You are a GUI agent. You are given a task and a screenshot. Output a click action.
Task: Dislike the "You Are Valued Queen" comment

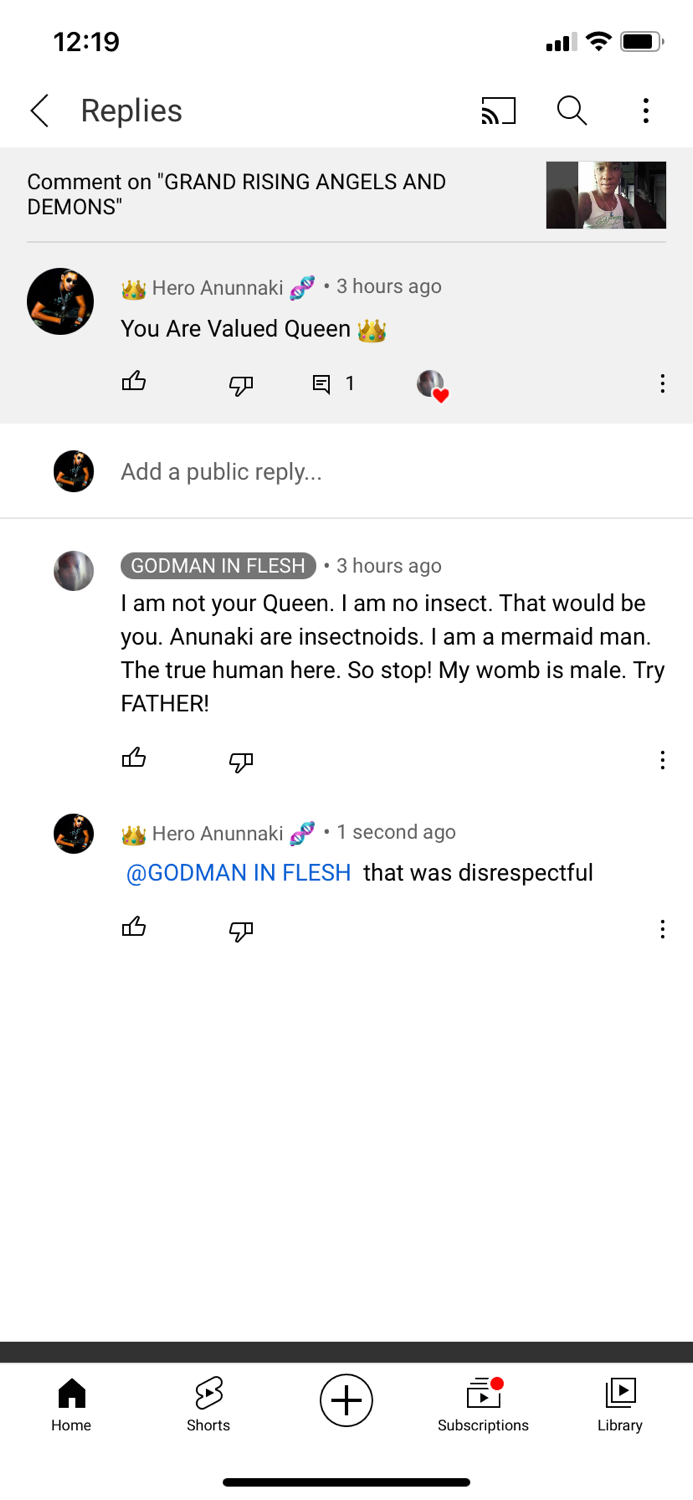pyautogui.click(x=241, y=384)
